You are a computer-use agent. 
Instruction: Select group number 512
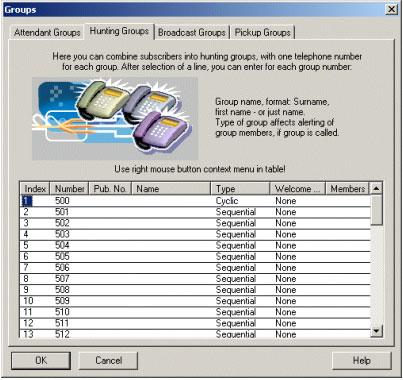coord(196,334)
